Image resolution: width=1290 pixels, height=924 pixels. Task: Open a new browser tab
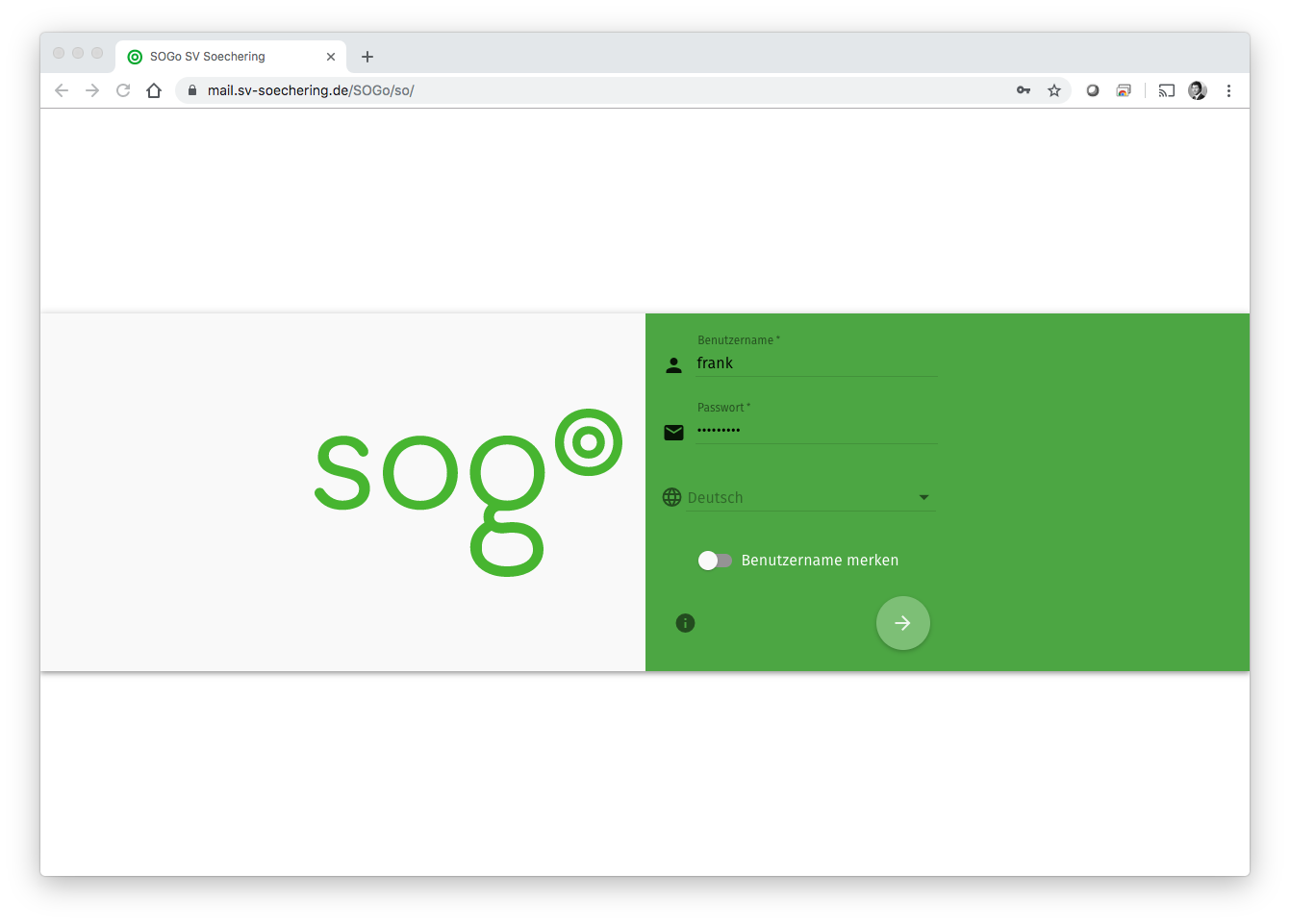pos(367,57)
